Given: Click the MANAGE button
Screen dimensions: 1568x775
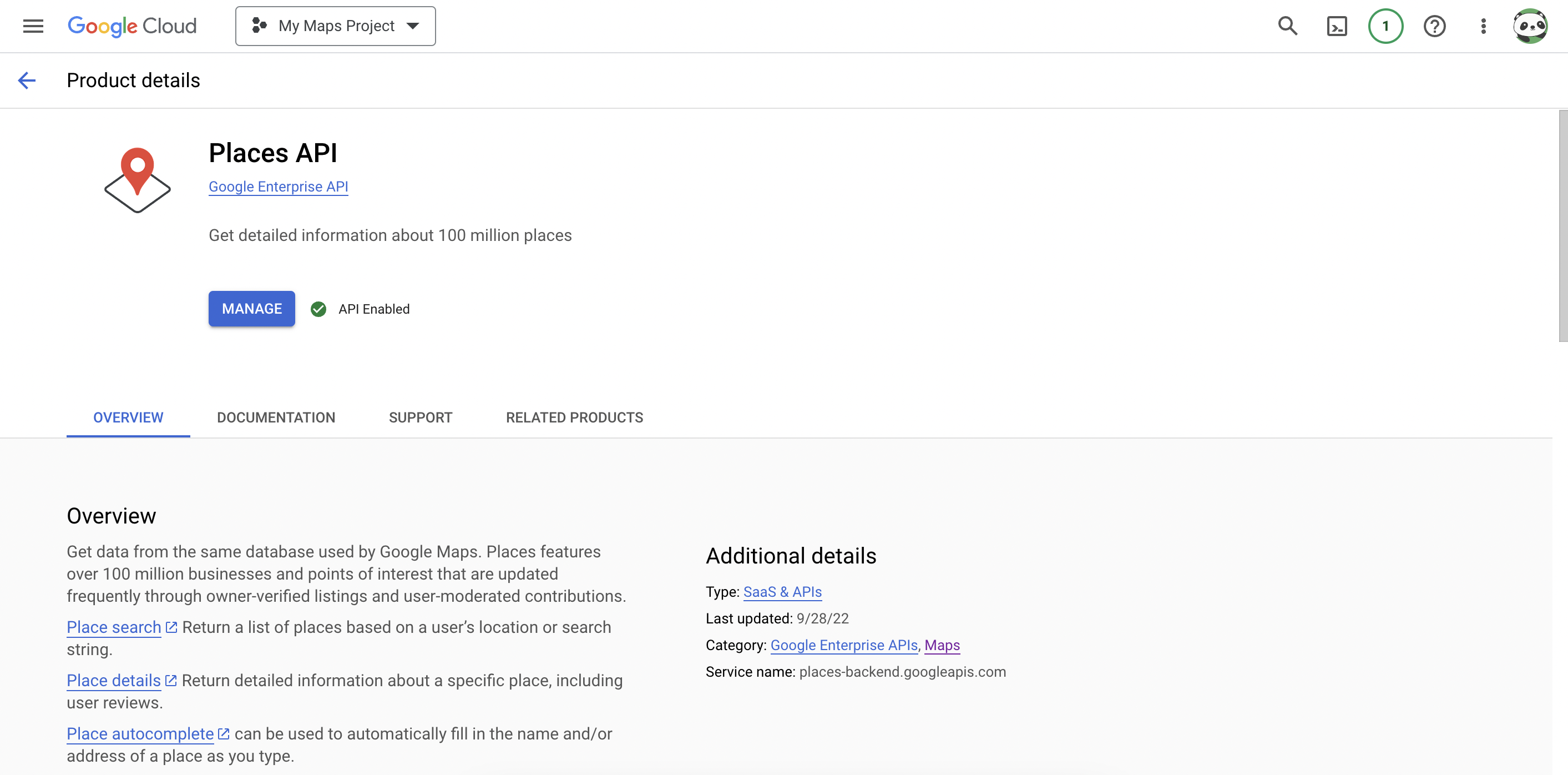Looking at the screenshot, I should 251,309.
